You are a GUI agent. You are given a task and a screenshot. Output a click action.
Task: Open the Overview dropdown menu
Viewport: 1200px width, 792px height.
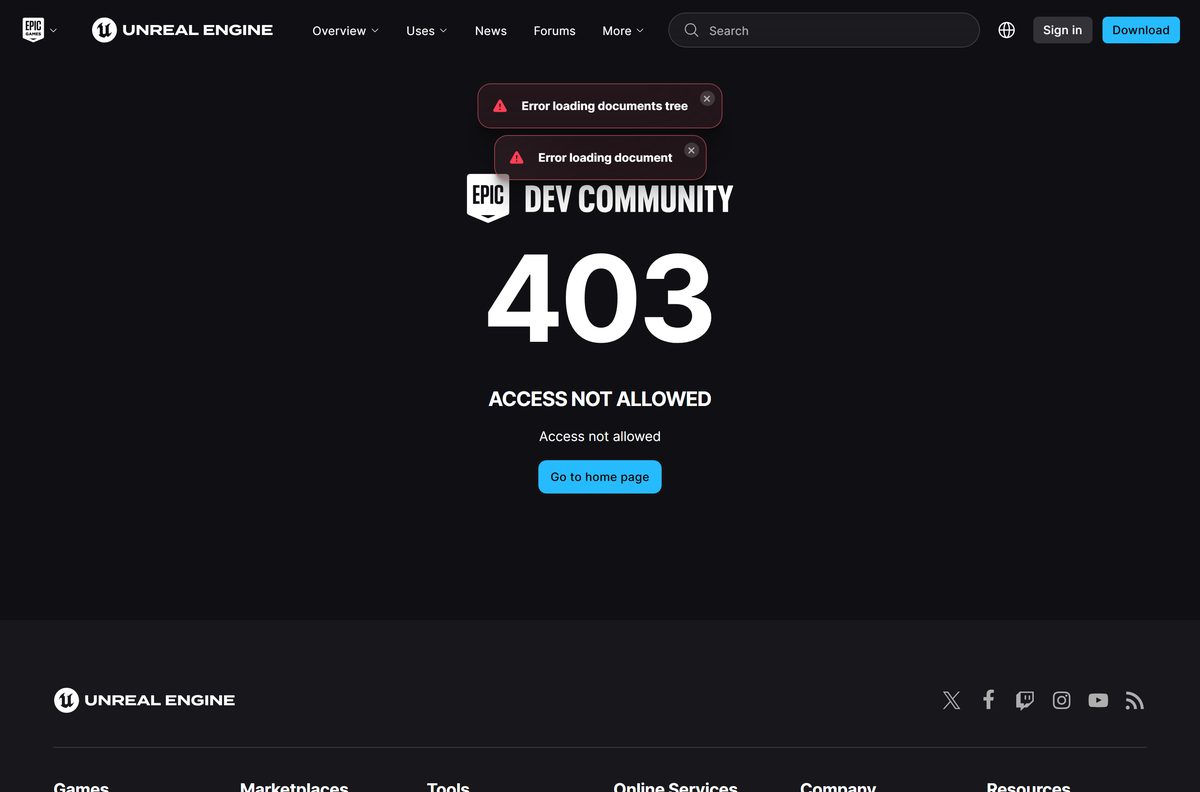tap(345, 31)
